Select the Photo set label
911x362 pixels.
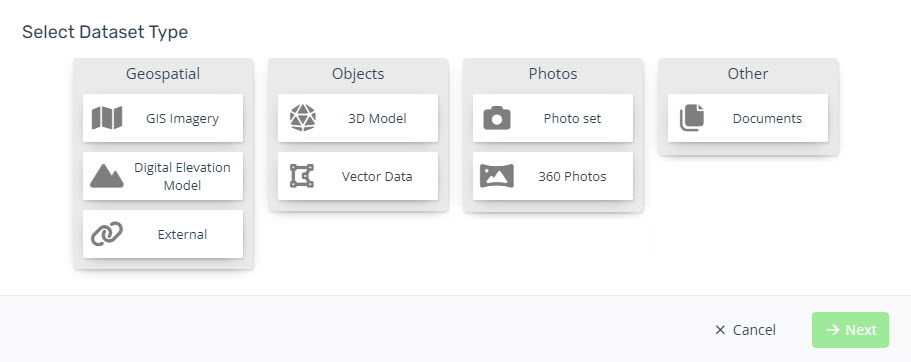(572, 119)
